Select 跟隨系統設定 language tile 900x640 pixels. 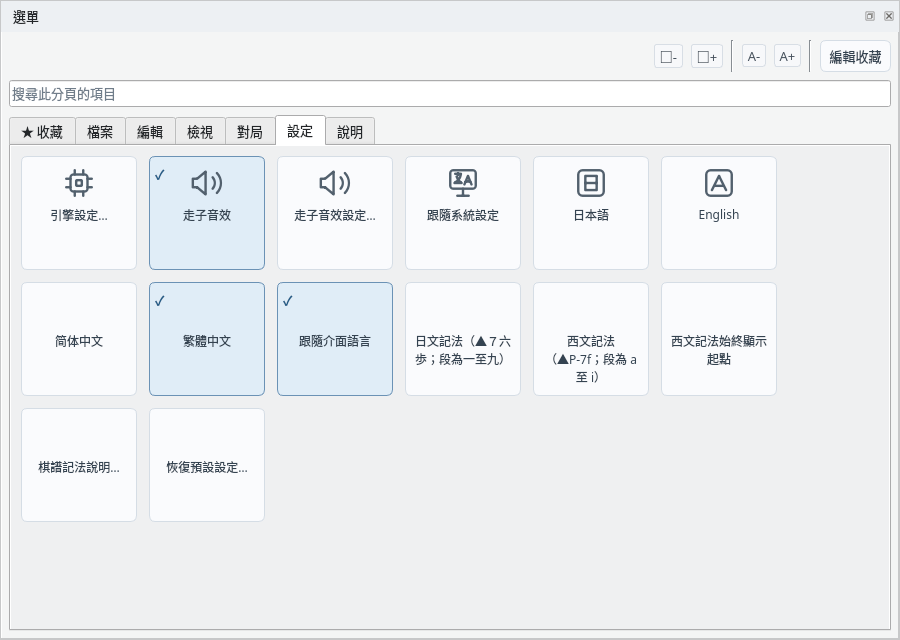click(x=463, y=213)
